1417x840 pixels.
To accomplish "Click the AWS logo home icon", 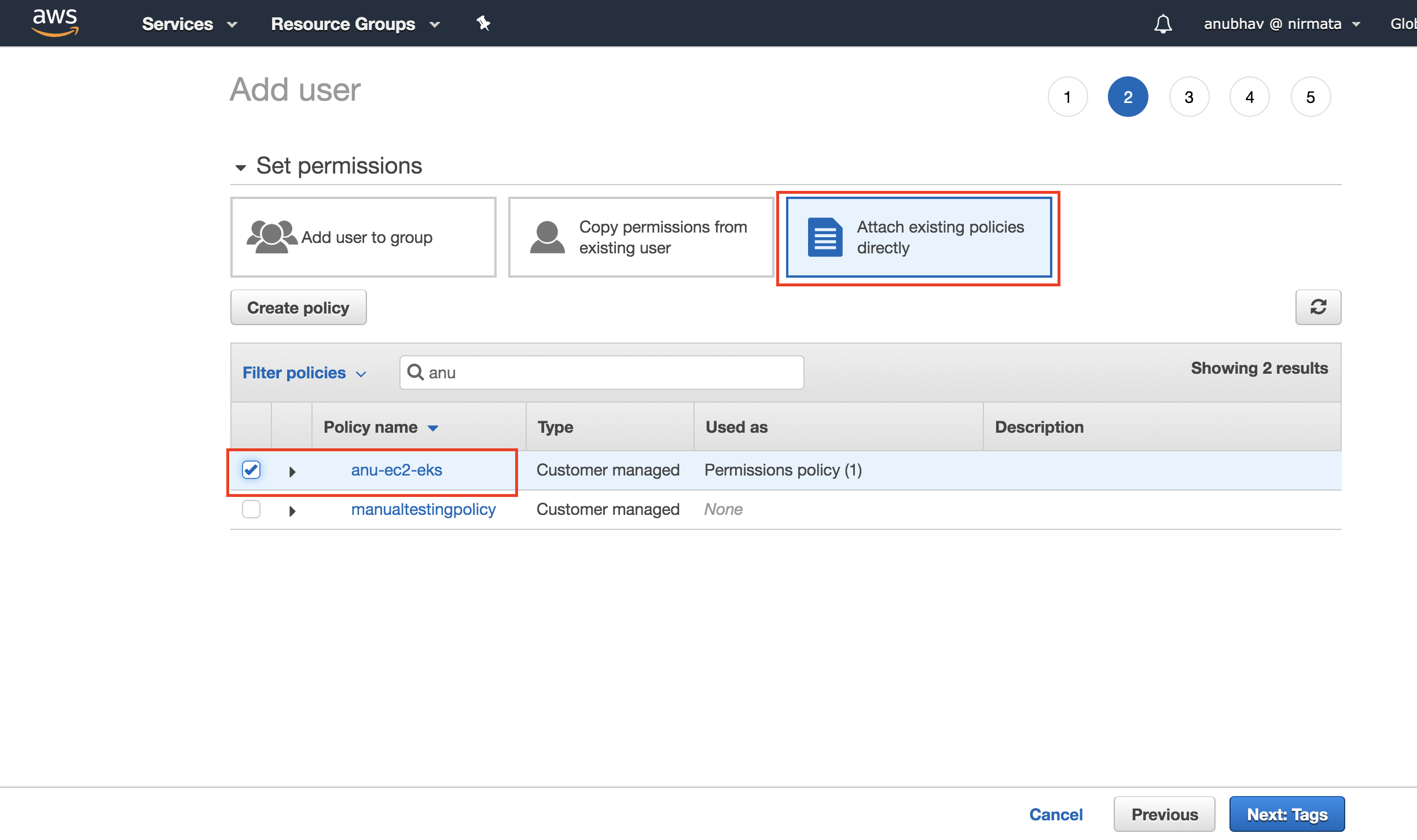I will coord(55,23).
